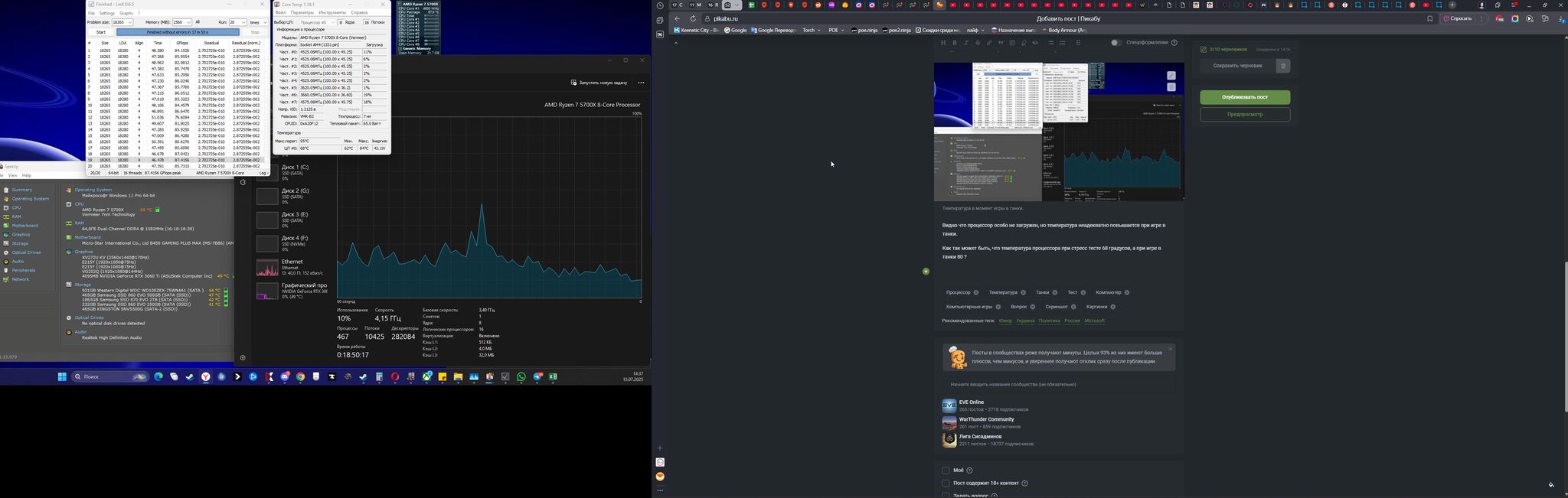
Task: Open the Windows Start menu
Action: tap(62, 377)
